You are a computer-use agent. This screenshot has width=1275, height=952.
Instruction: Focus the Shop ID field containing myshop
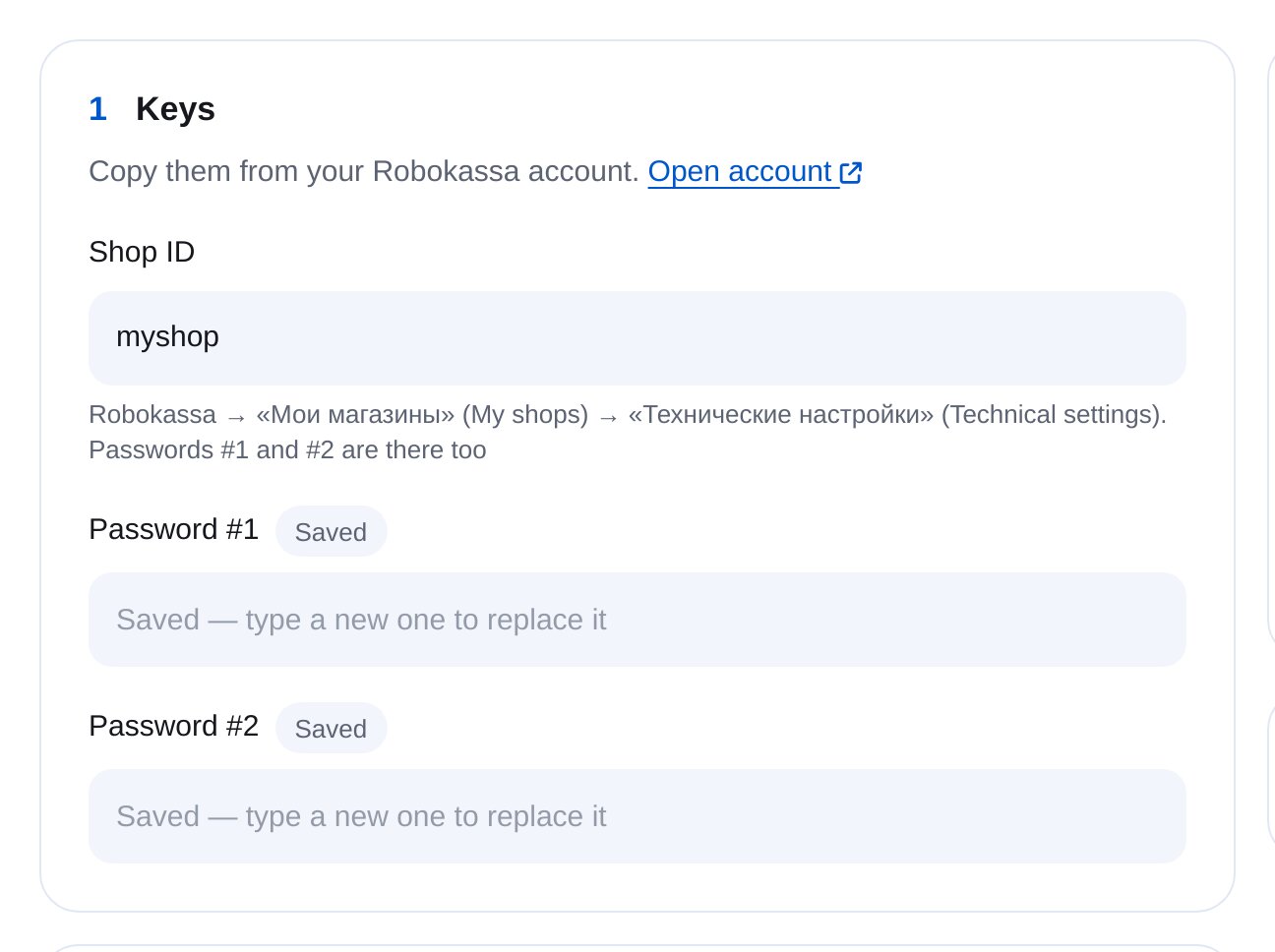tap(637, 337)
